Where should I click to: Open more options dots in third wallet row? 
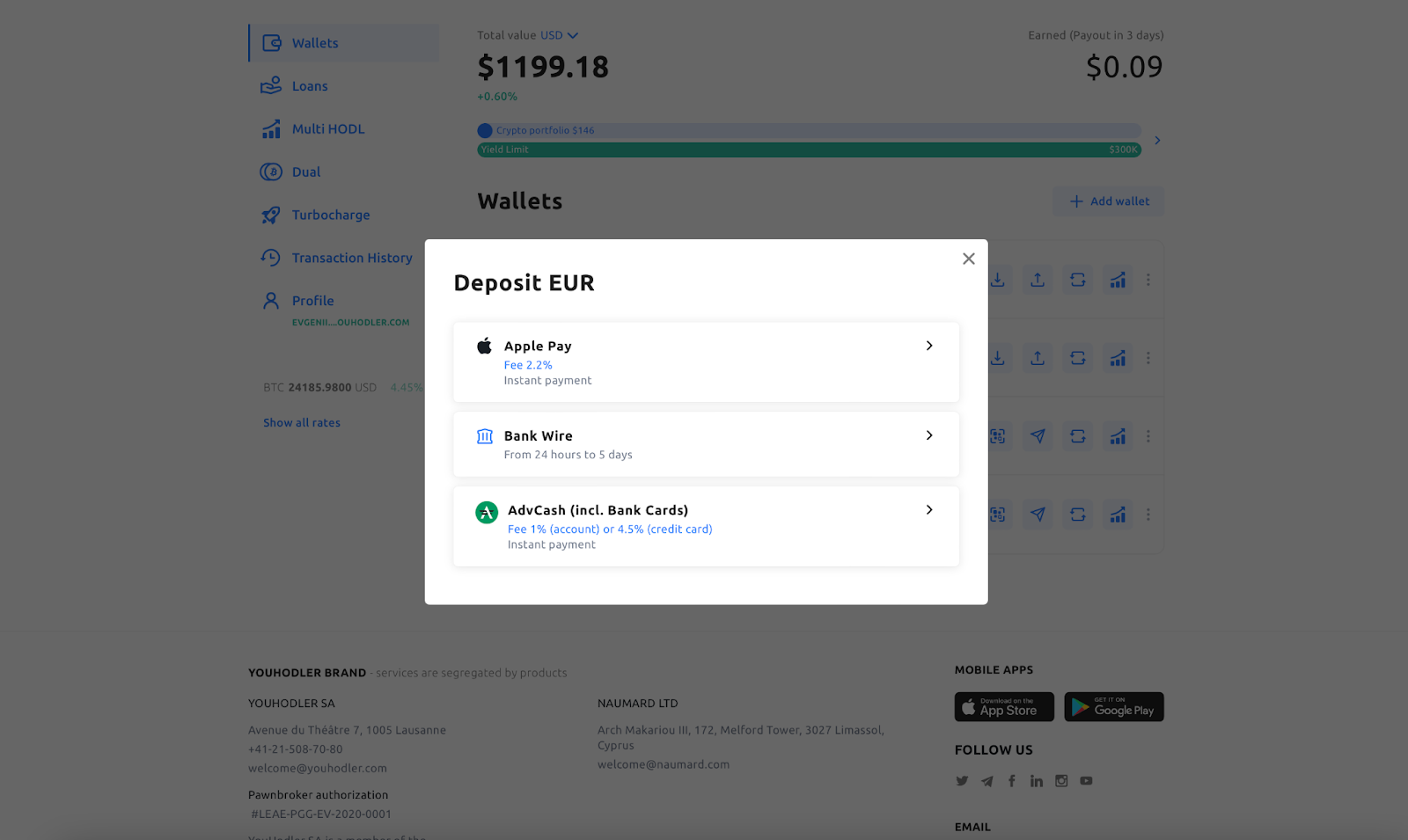[1148, 436]
